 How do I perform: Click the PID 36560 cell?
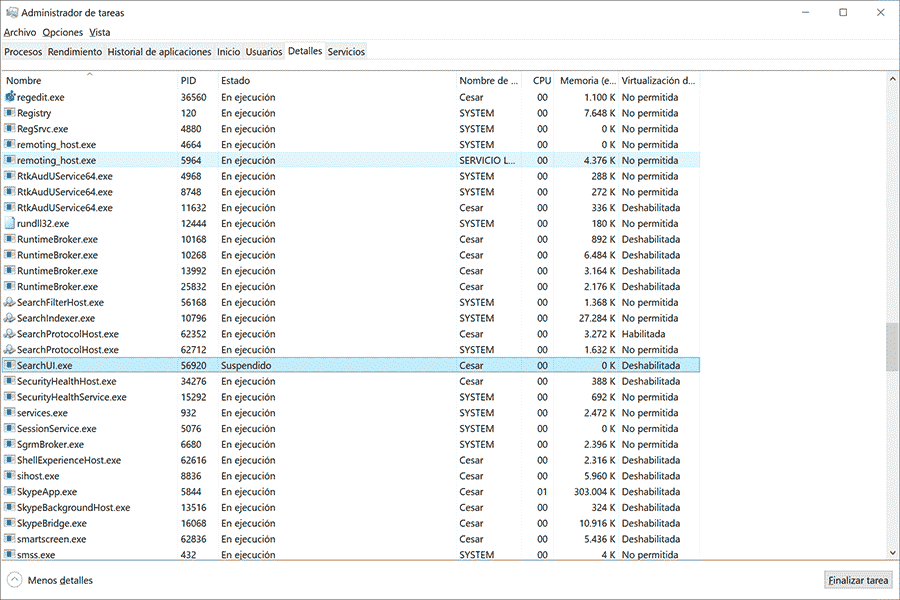pos(193,97)
